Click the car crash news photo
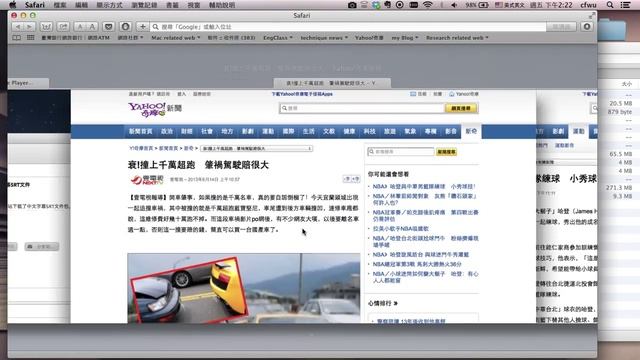The height and width of the screenshot is (360, 640). coord(244,288)
